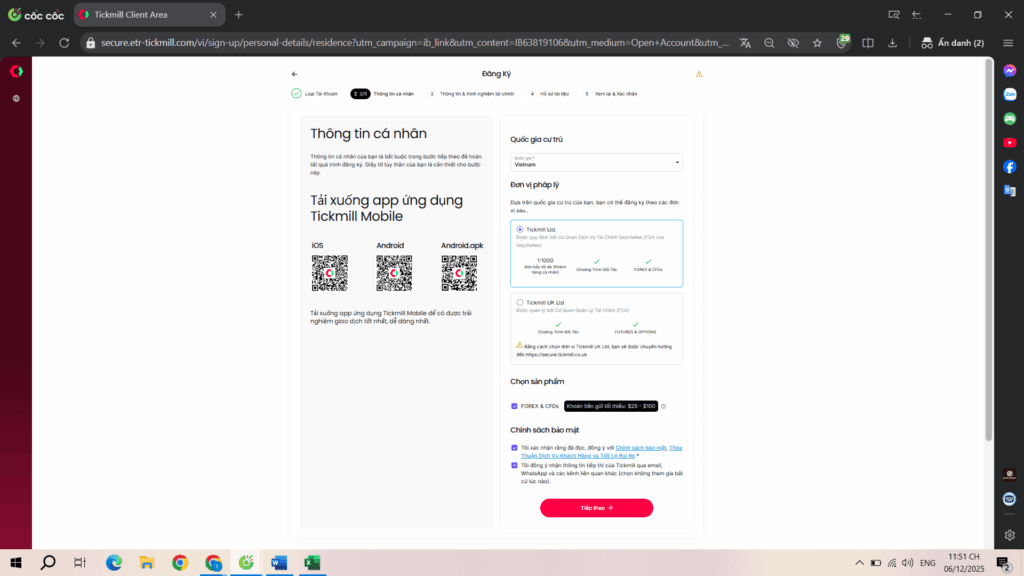Select the Tickmill Ltd. radio option
1024x576 pixels.
(x=520, y=229)
